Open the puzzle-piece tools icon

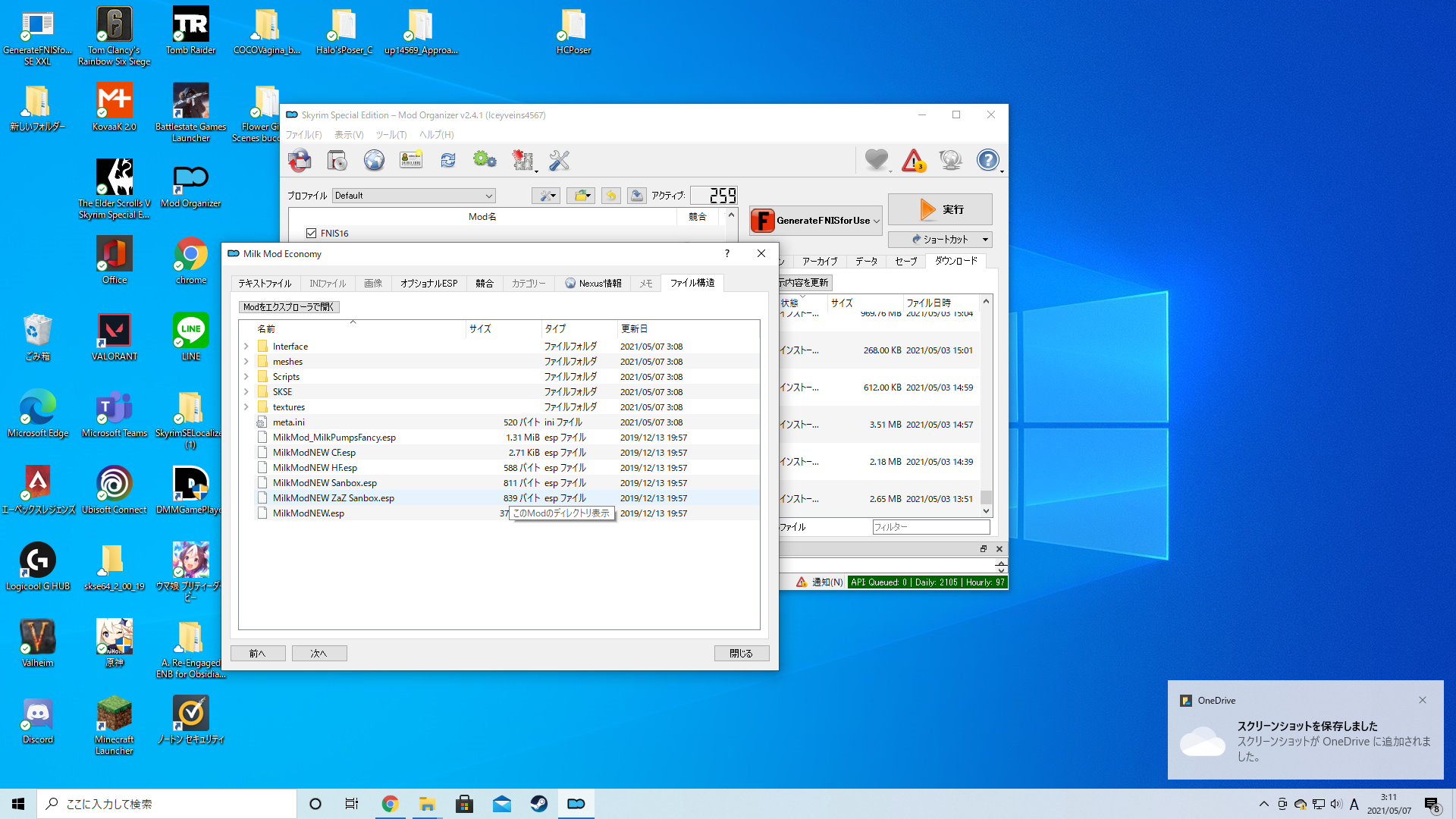coord(522,160)
